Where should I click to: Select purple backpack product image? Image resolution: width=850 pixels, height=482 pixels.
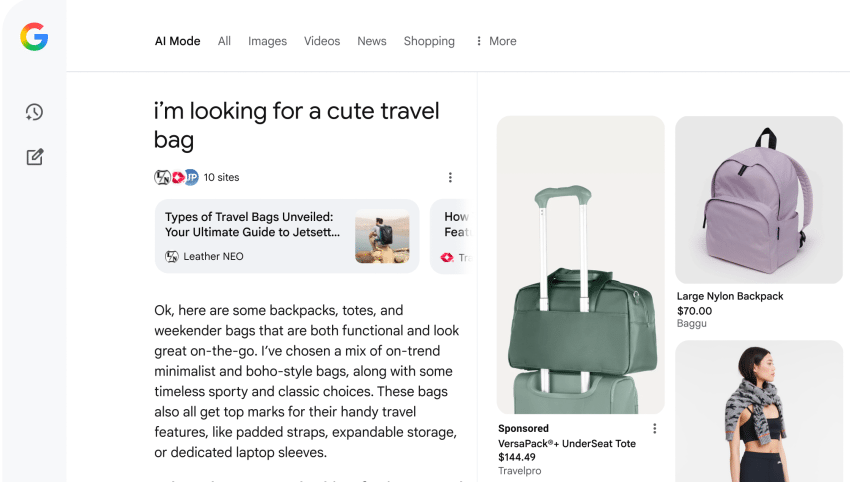[x=758, y=200]
